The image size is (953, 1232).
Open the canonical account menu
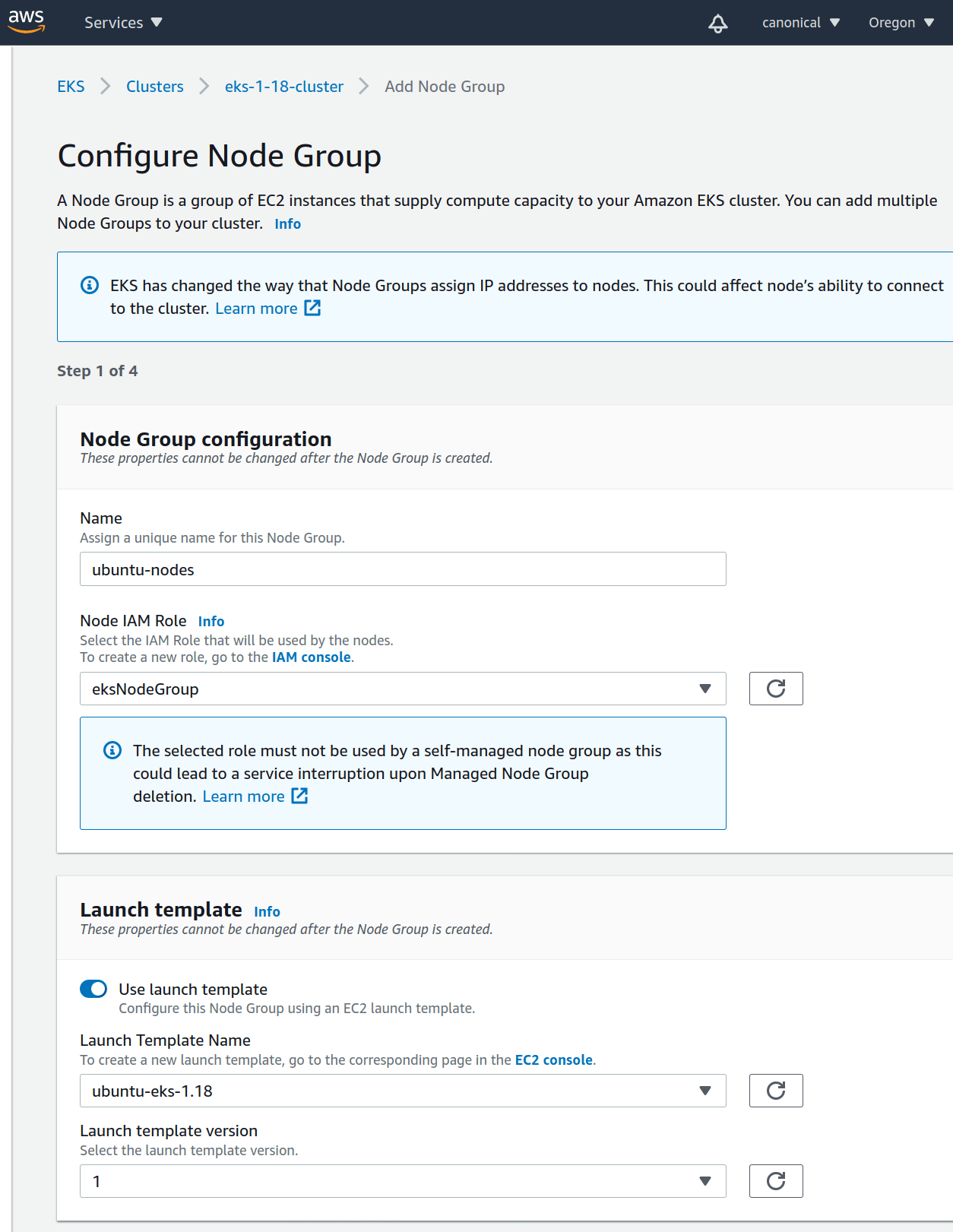pos(801,23)
